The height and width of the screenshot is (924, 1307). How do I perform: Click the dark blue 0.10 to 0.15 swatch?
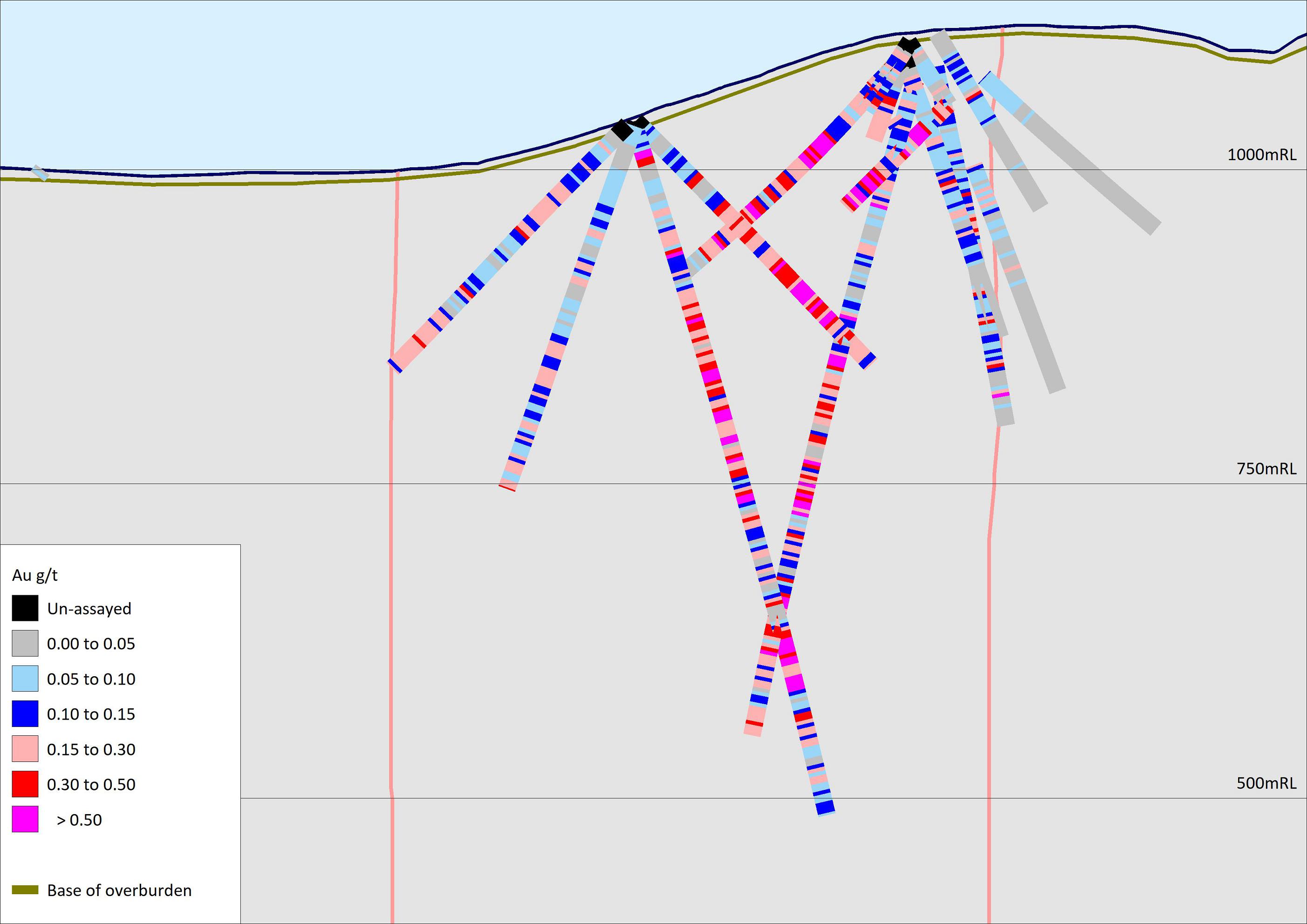click(x=25, y=713)
